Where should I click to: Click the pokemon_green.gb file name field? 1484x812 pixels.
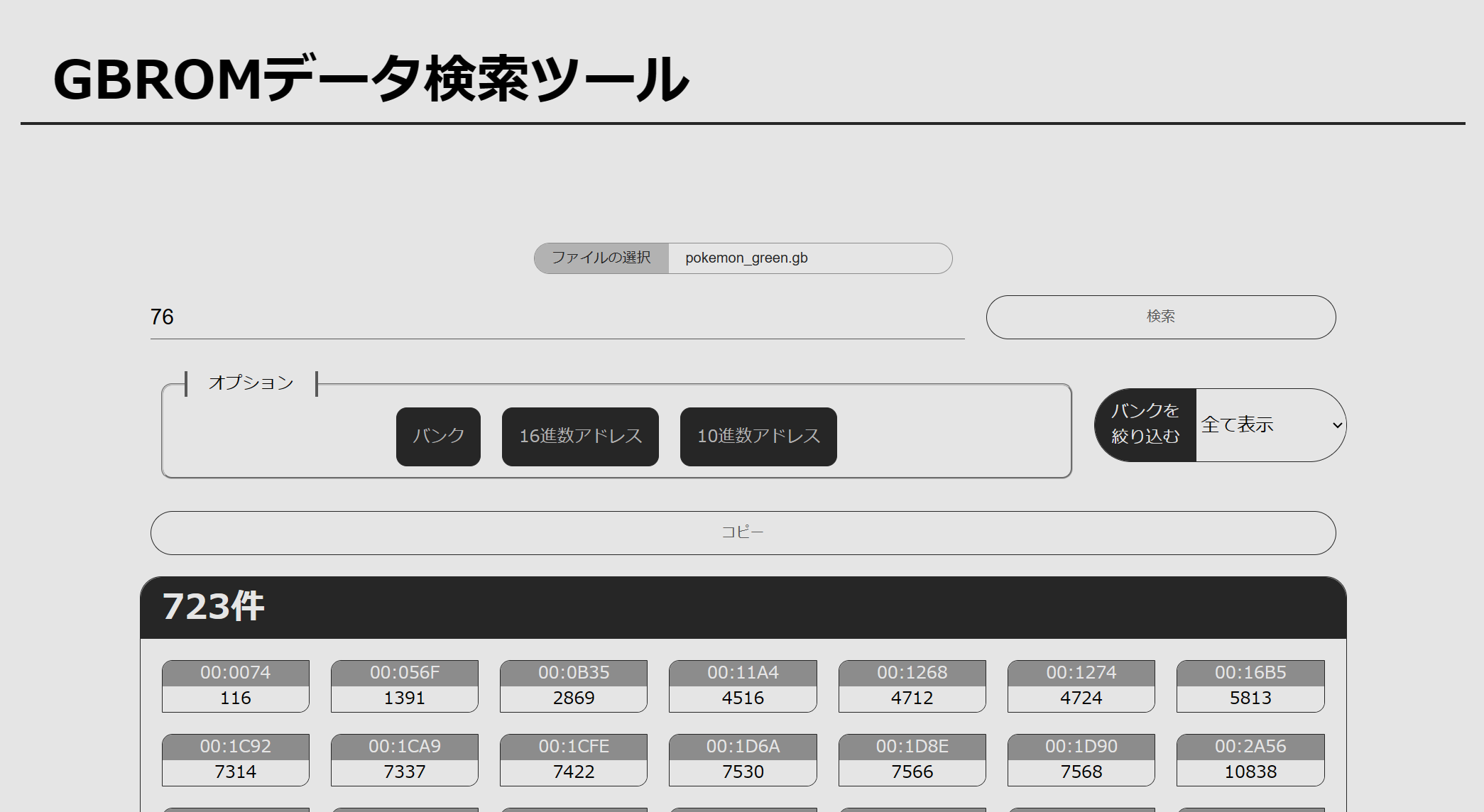tap(808, 258)
